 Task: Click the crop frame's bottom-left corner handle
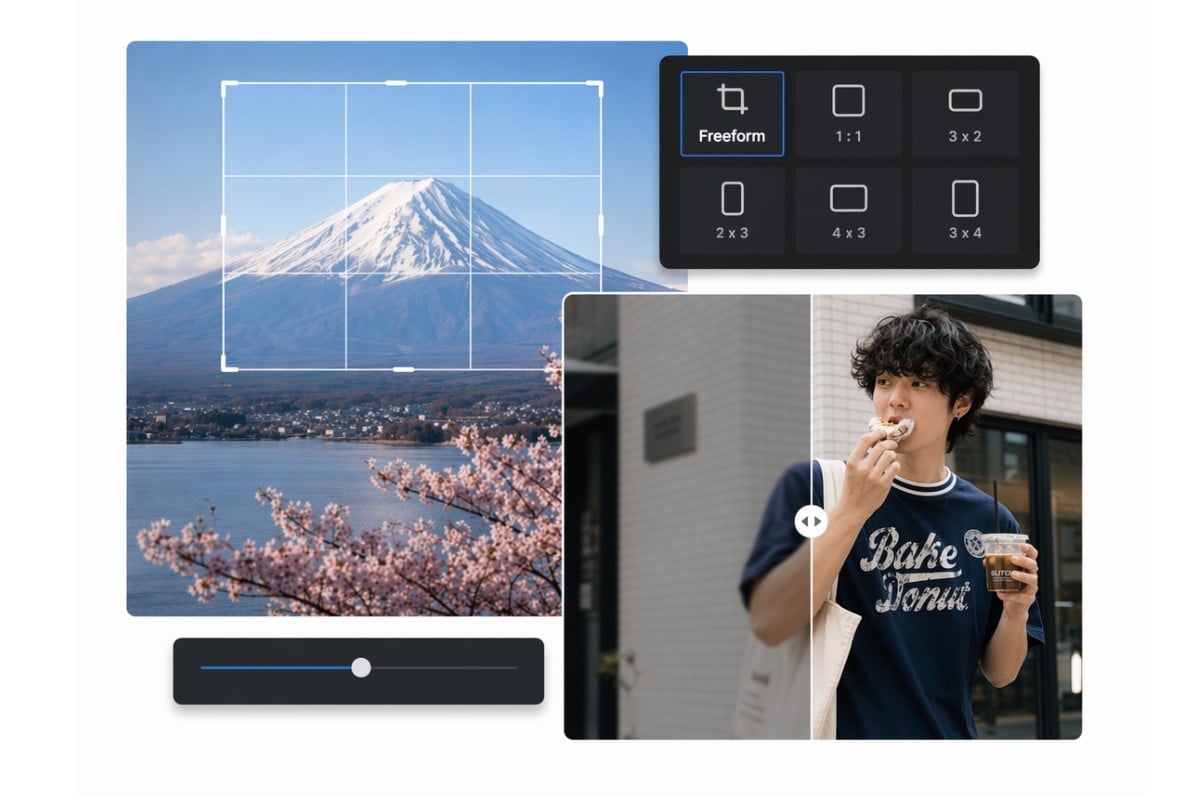pos(227,365)
